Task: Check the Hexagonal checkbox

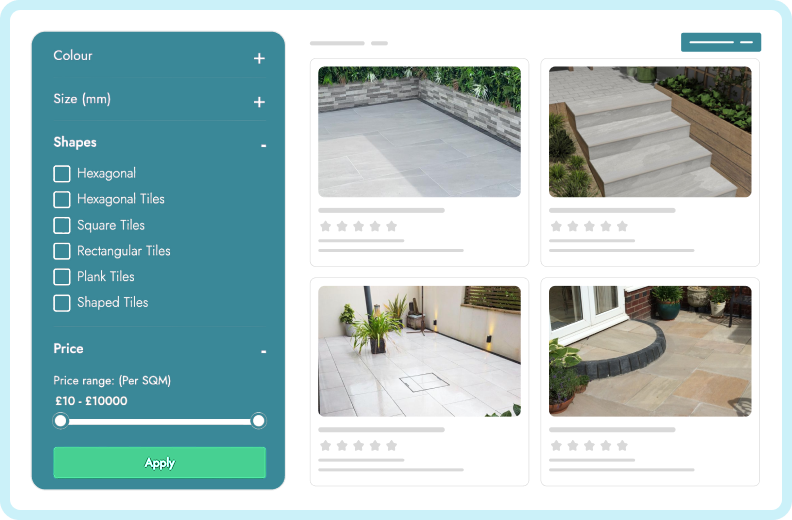Action: (x=62, y=173)
